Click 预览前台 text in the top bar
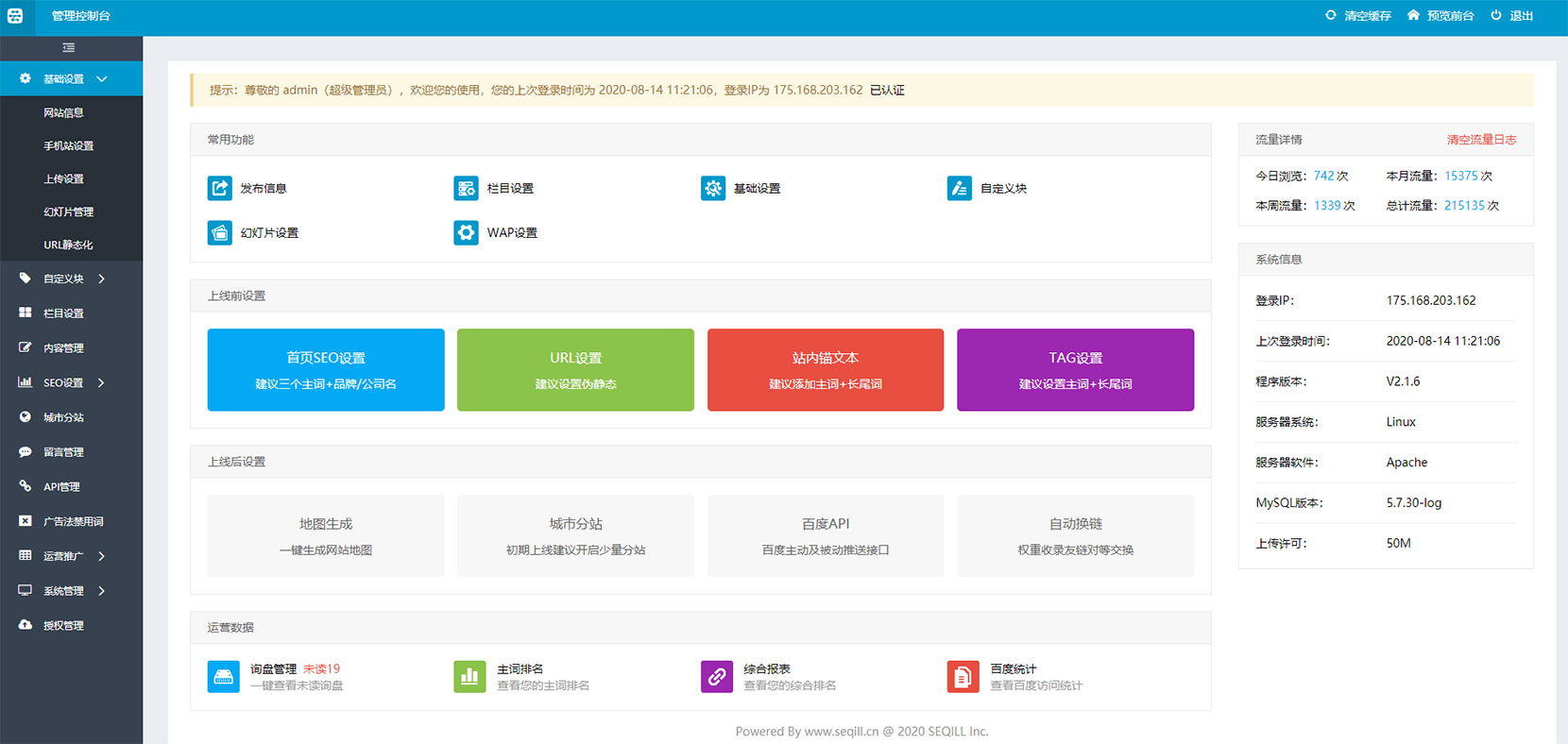The image size is (1568, 744). pyautogui.click(x=1450, y=16)
